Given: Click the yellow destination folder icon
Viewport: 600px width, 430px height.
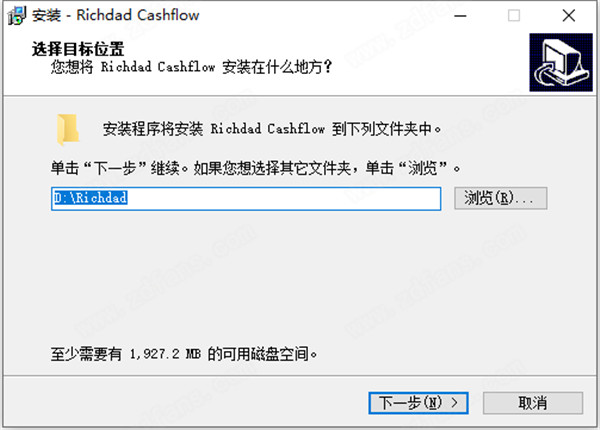Looking at the screenshot, I should pos(68,129).
